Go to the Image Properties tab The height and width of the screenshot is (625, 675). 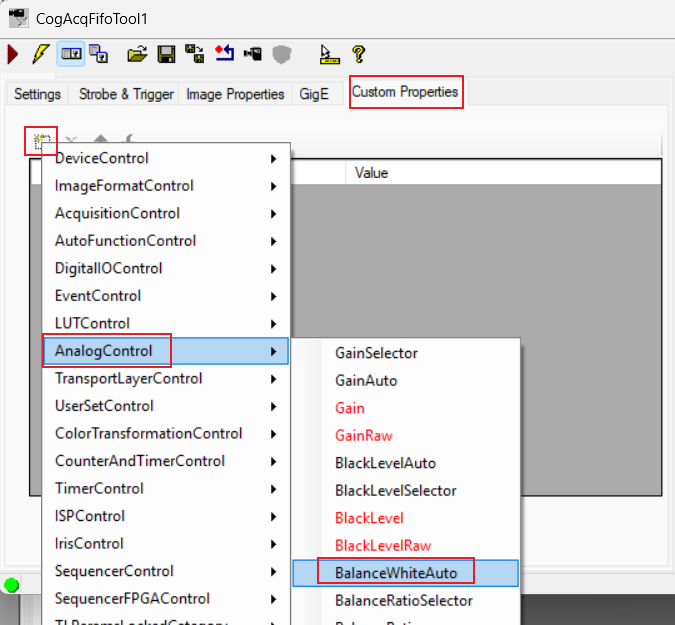(235, 94)
